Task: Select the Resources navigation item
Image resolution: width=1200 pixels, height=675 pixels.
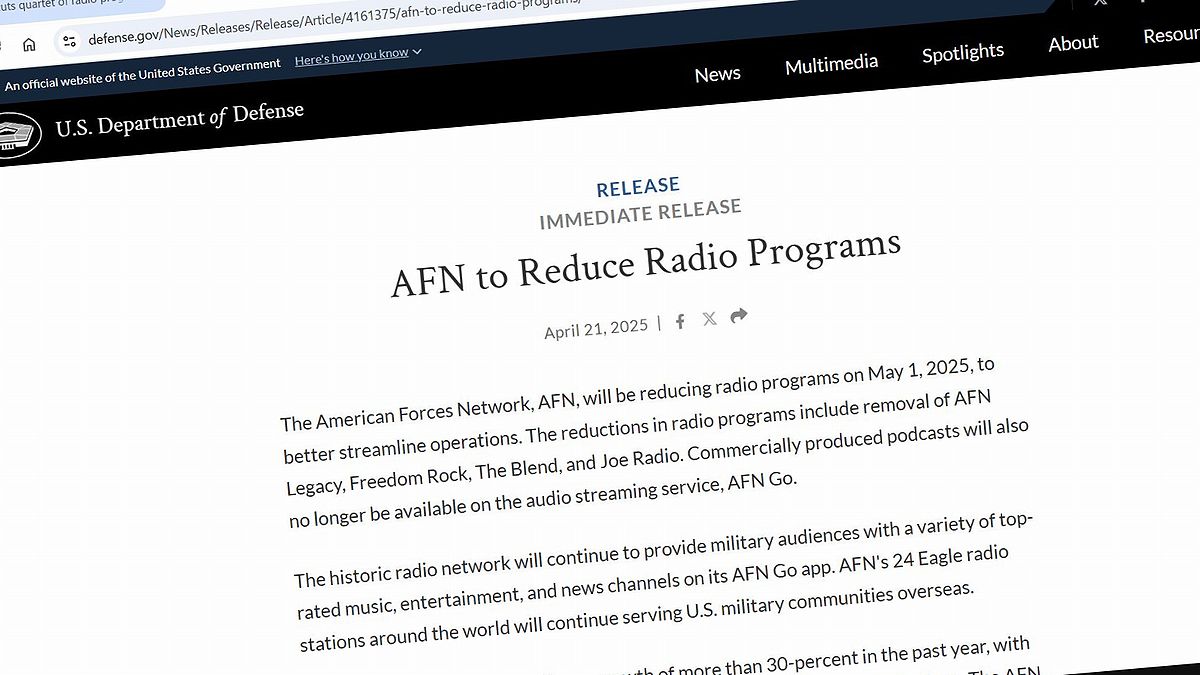Action: (1171, 36)
